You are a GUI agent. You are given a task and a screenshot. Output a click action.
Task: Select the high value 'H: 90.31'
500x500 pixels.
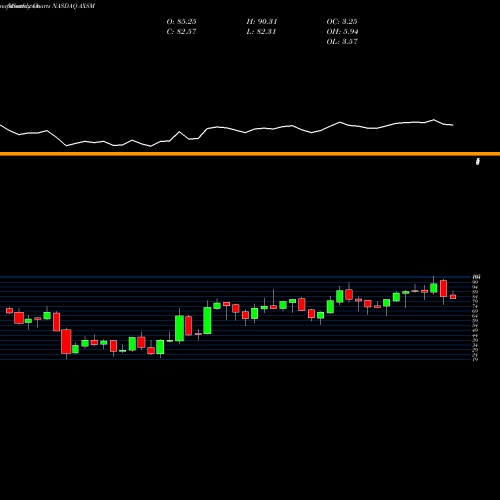click(x=262, y=22)
